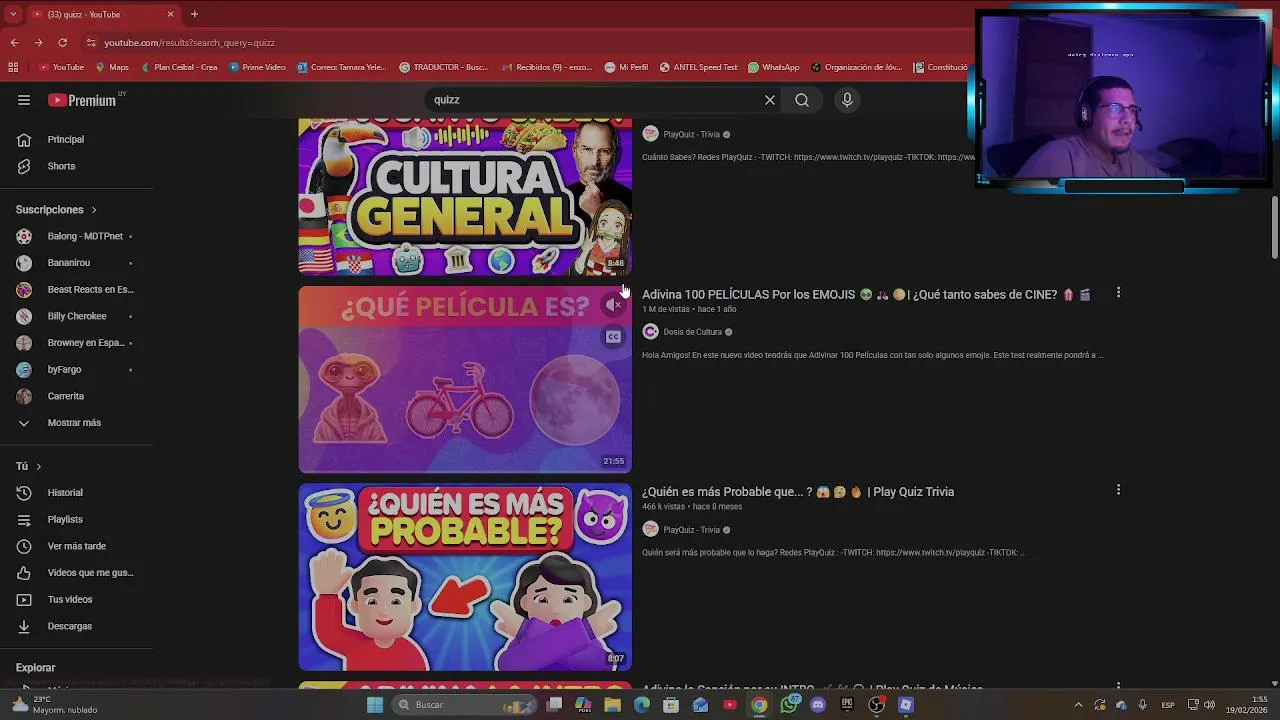Open the WhatsApp bookmark
Viewport: 1280px width, 720px height.
pos(773,67)
